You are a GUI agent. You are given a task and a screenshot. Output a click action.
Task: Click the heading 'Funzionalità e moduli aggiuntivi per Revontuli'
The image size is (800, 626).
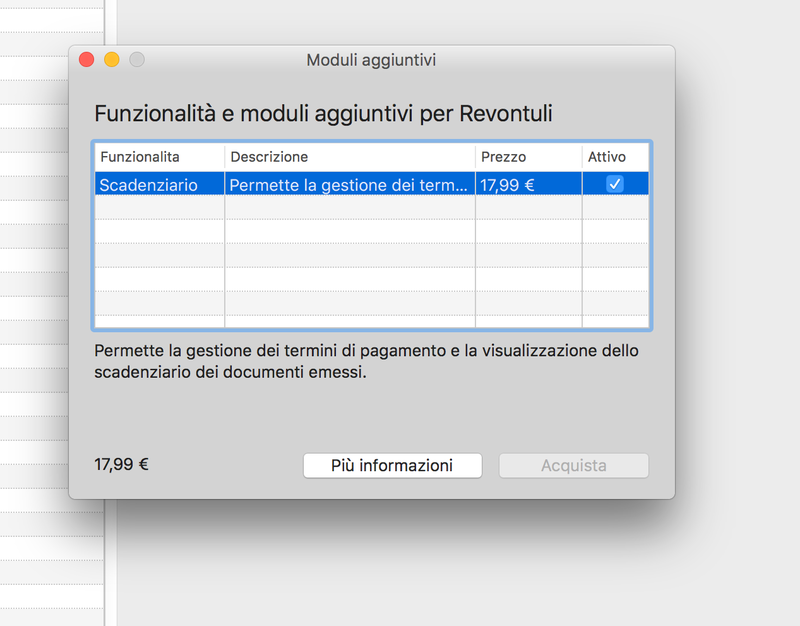(323, 113)
